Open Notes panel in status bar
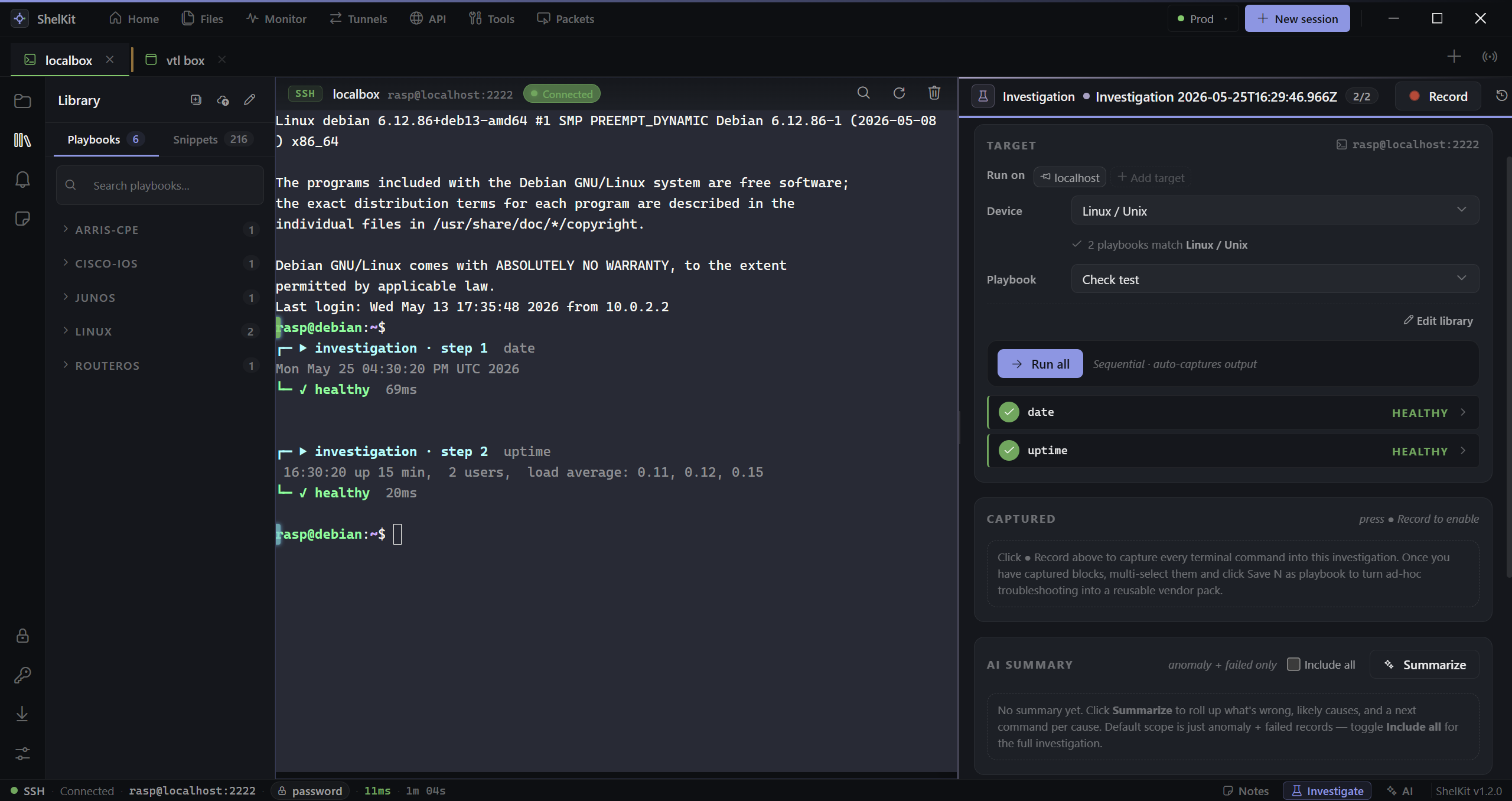 click(x=1246, y=791)
